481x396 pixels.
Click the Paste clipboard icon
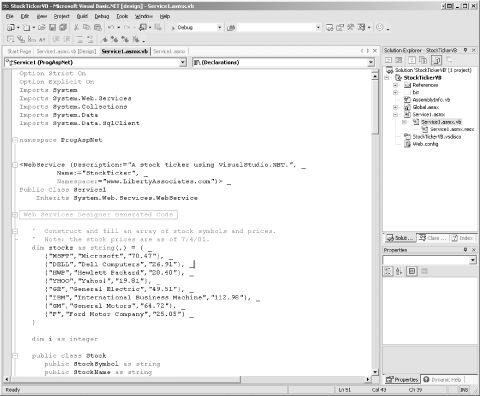98,27
